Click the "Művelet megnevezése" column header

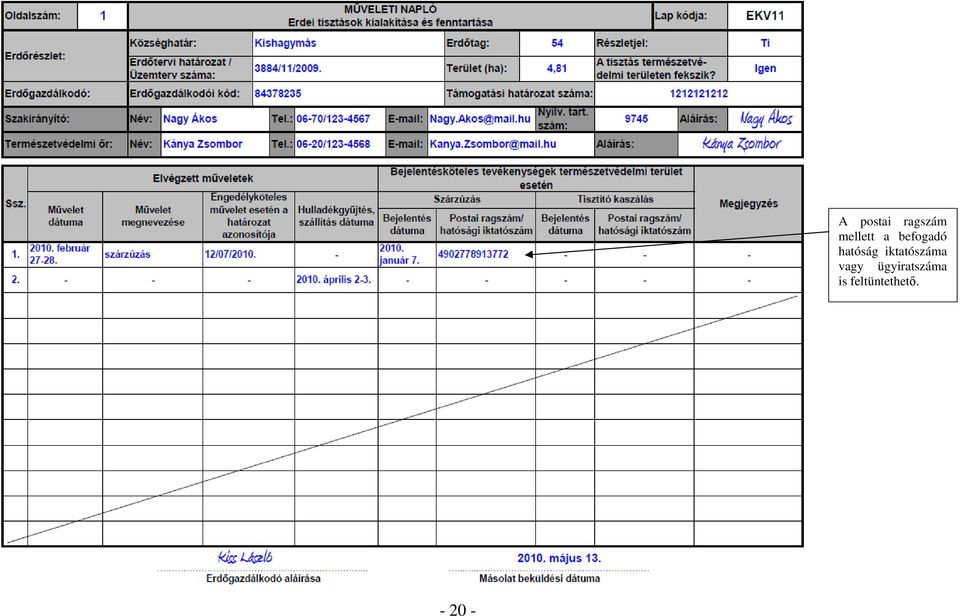152,216
